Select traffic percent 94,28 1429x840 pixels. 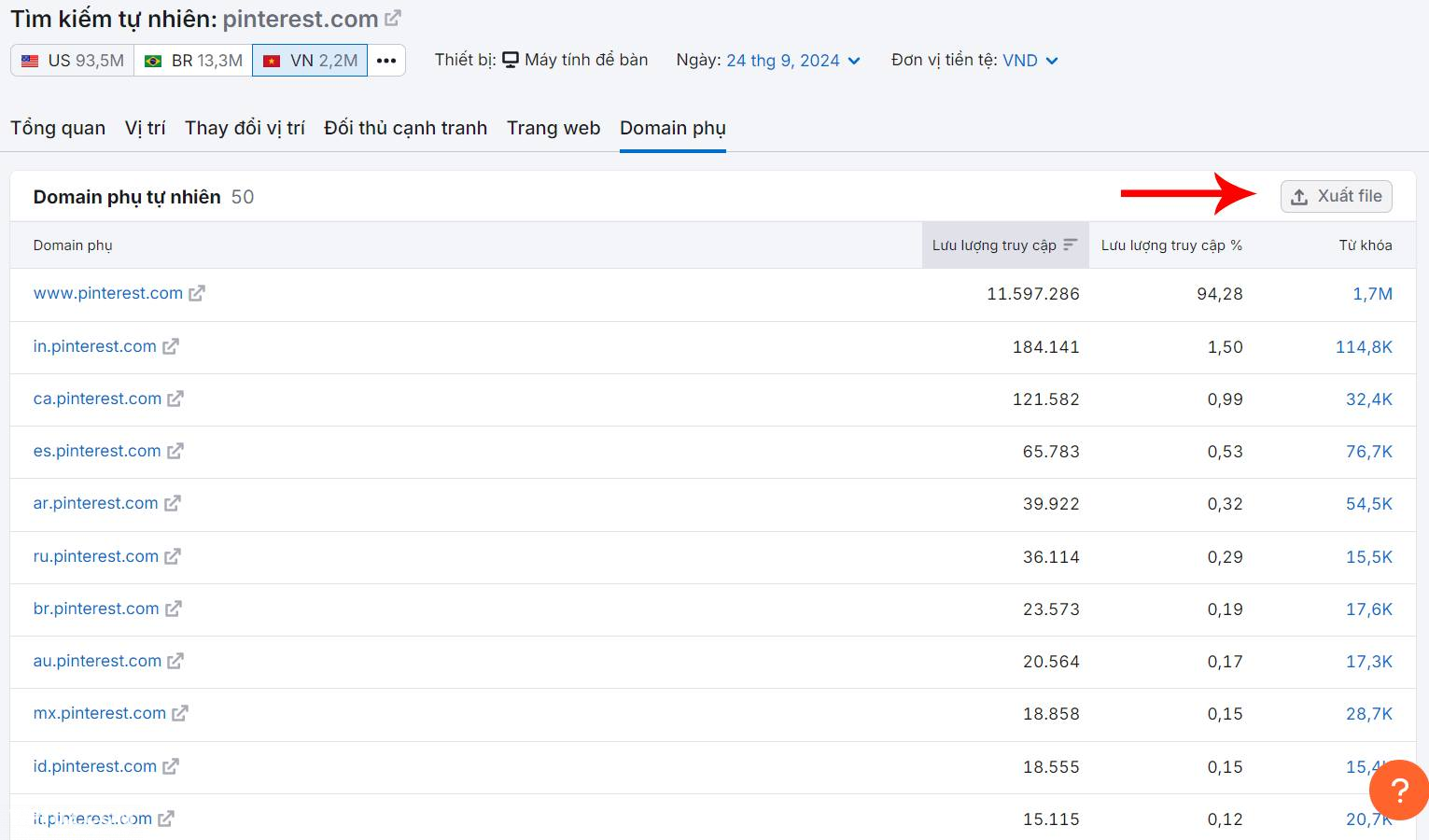(1220, 294)
